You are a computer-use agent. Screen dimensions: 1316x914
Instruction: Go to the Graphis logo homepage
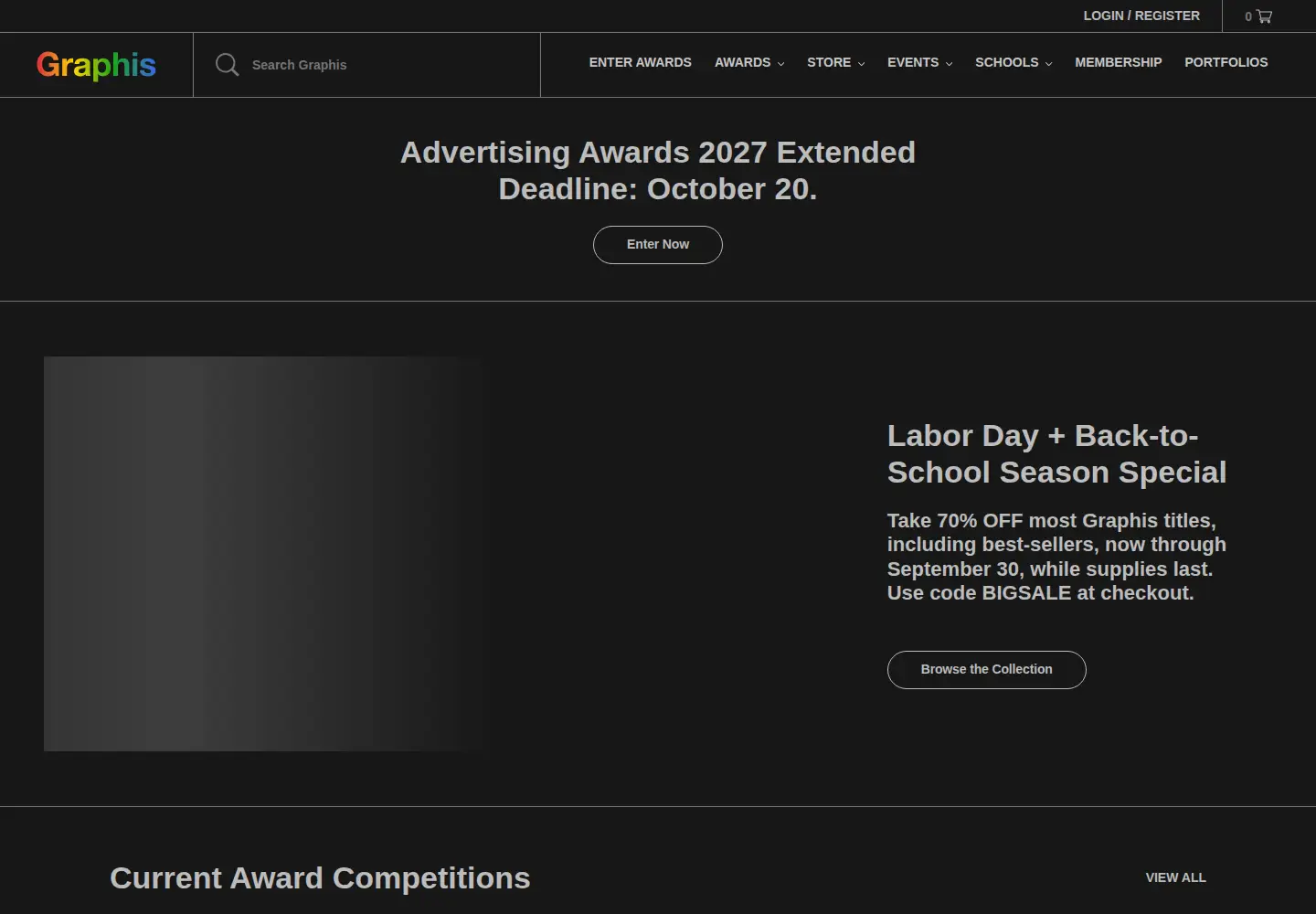[x=96, y=65]
